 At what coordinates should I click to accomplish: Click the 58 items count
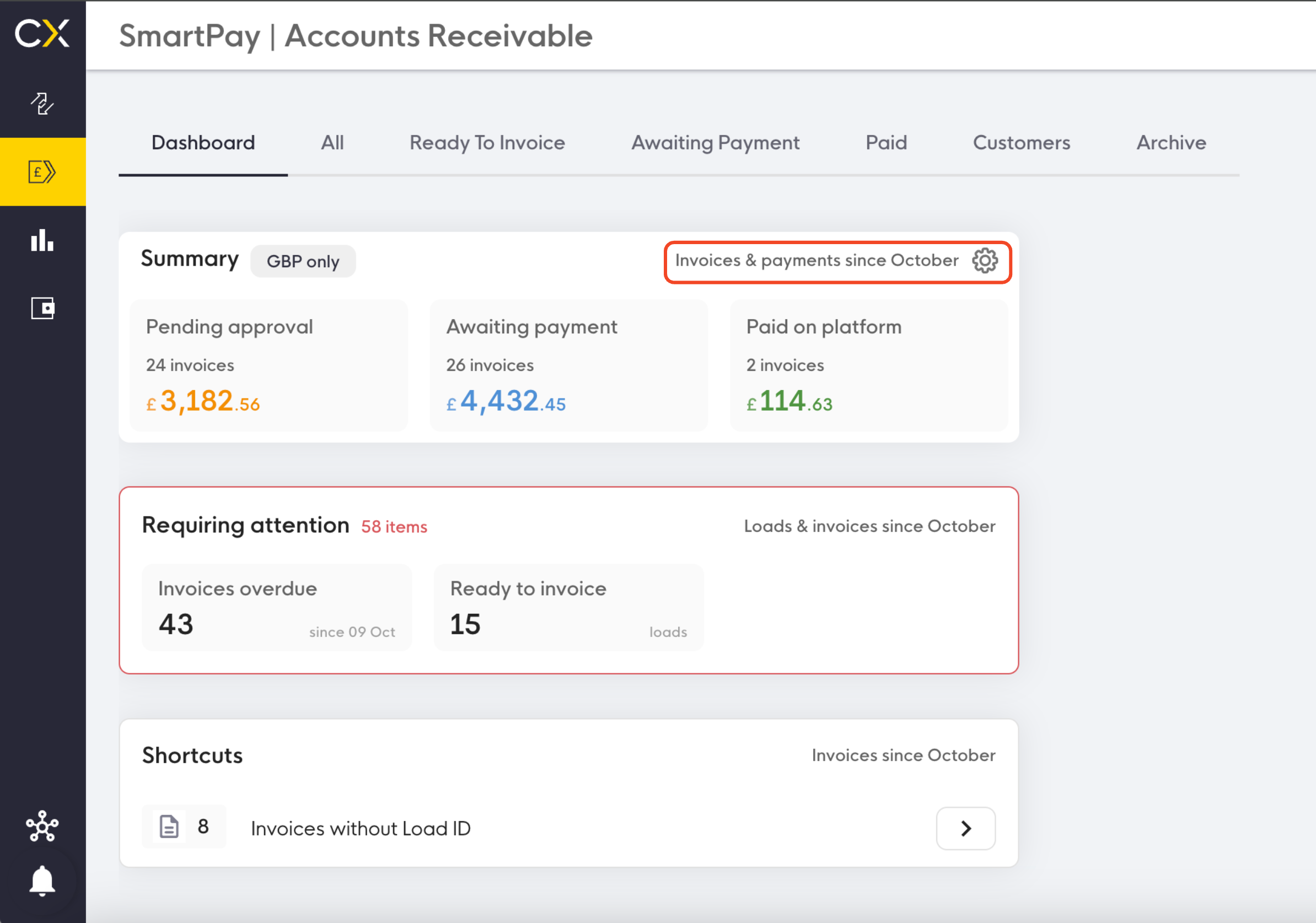point(394,527)
